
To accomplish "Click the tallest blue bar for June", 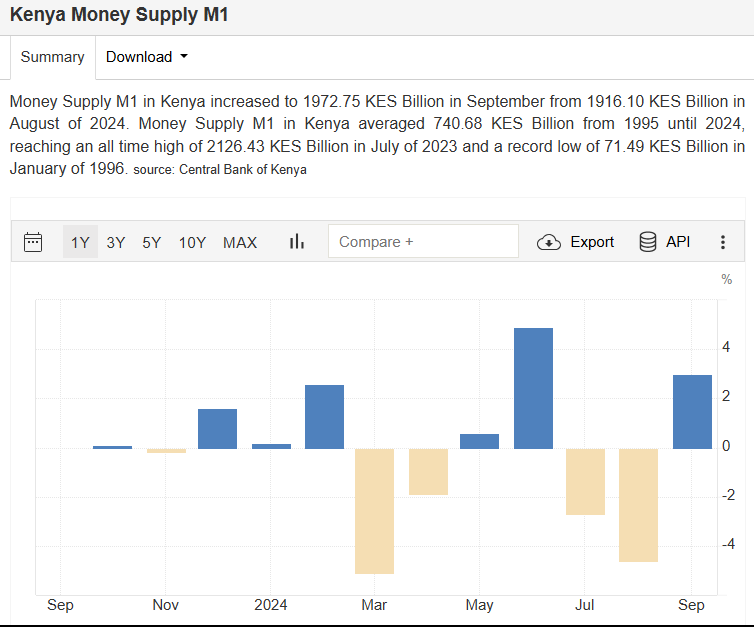I will pos(533,388).
